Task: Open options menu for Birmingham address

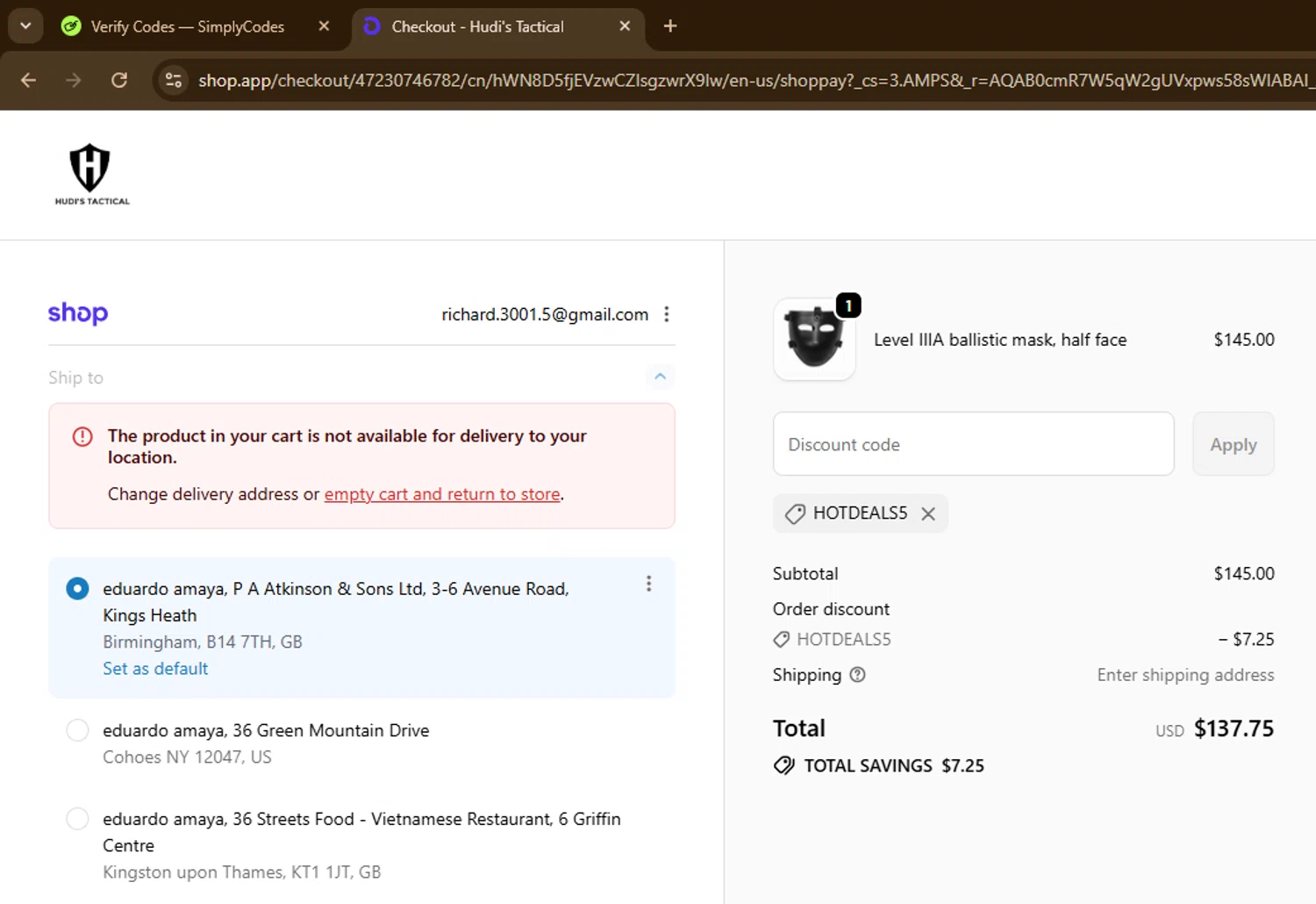Action: coord(649,584)
